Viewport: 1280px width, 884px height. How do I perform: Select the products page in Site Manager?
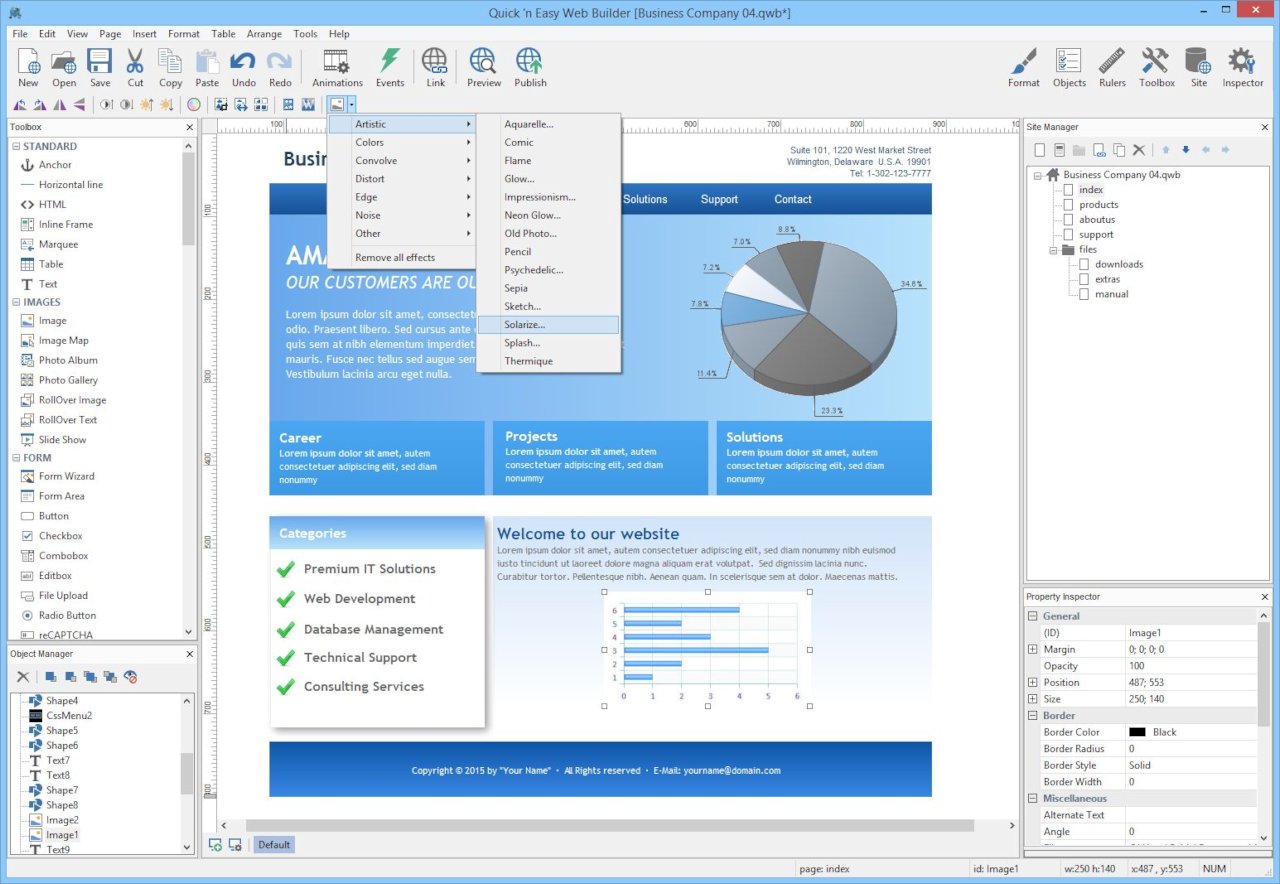click(1098, 205)
